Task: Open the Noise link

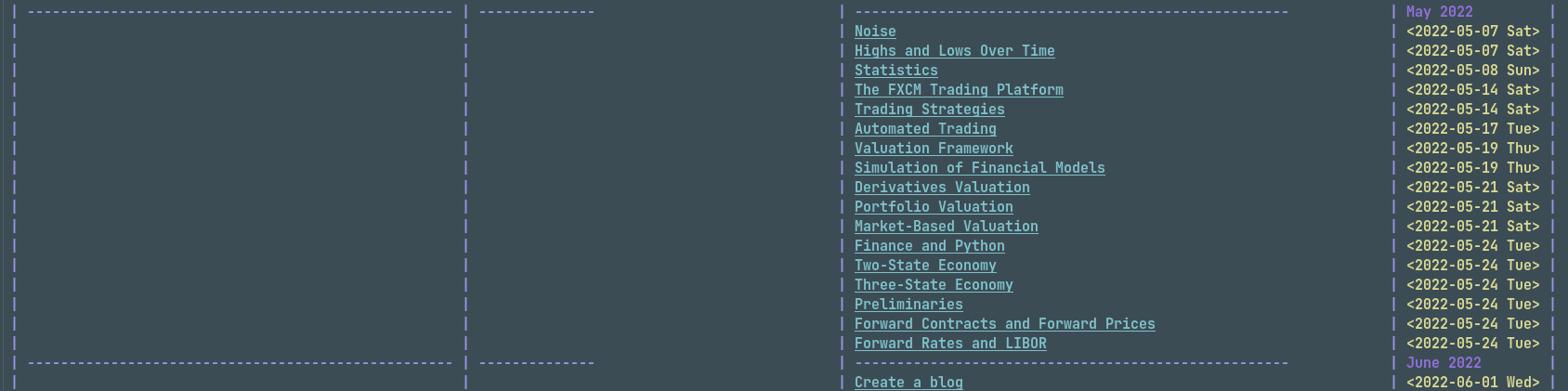Action: click(x=875, y=32)
